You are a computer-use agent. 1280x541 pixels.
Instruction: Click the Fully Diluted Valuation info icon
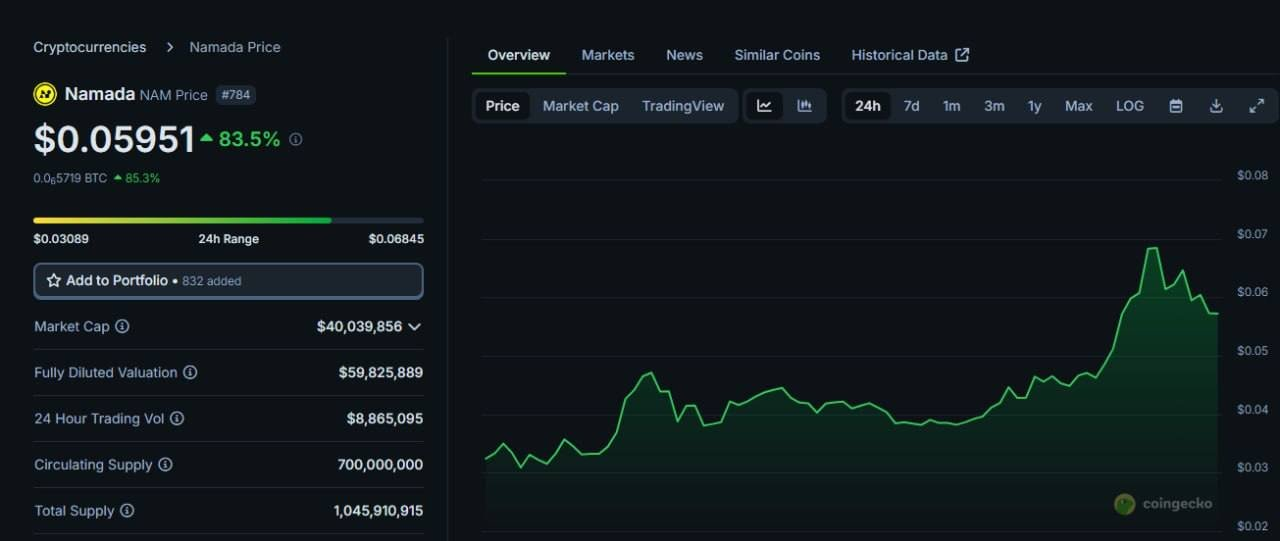(x=190, y=372)
